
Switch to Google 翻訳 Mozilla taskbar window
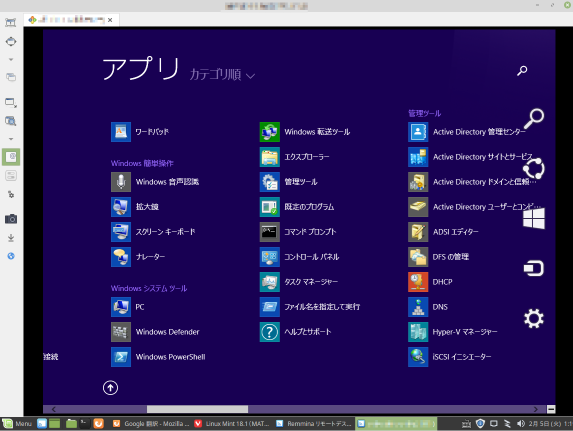coord(152,424)
